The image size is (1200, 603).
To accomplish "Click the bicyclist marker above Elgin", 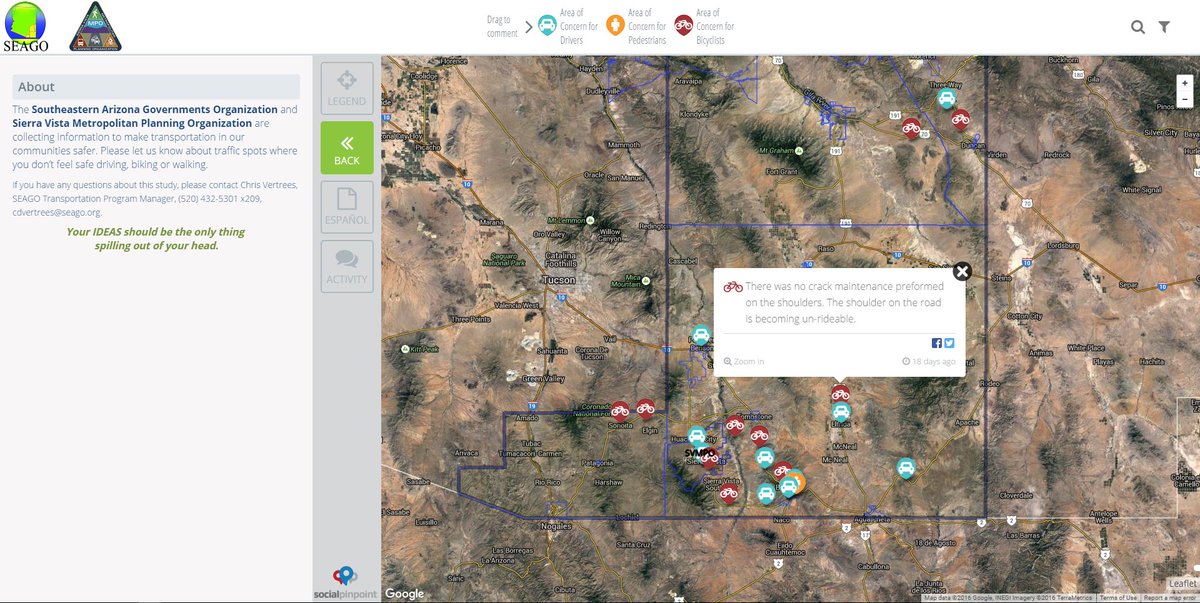I will pyautogui.click(x=645, y=407).
